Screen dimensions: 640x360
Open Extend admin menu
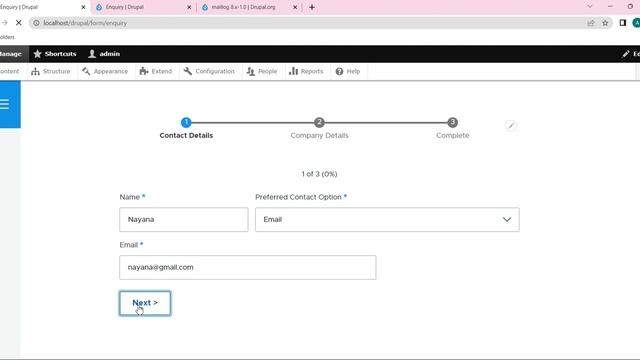(156, 71)
